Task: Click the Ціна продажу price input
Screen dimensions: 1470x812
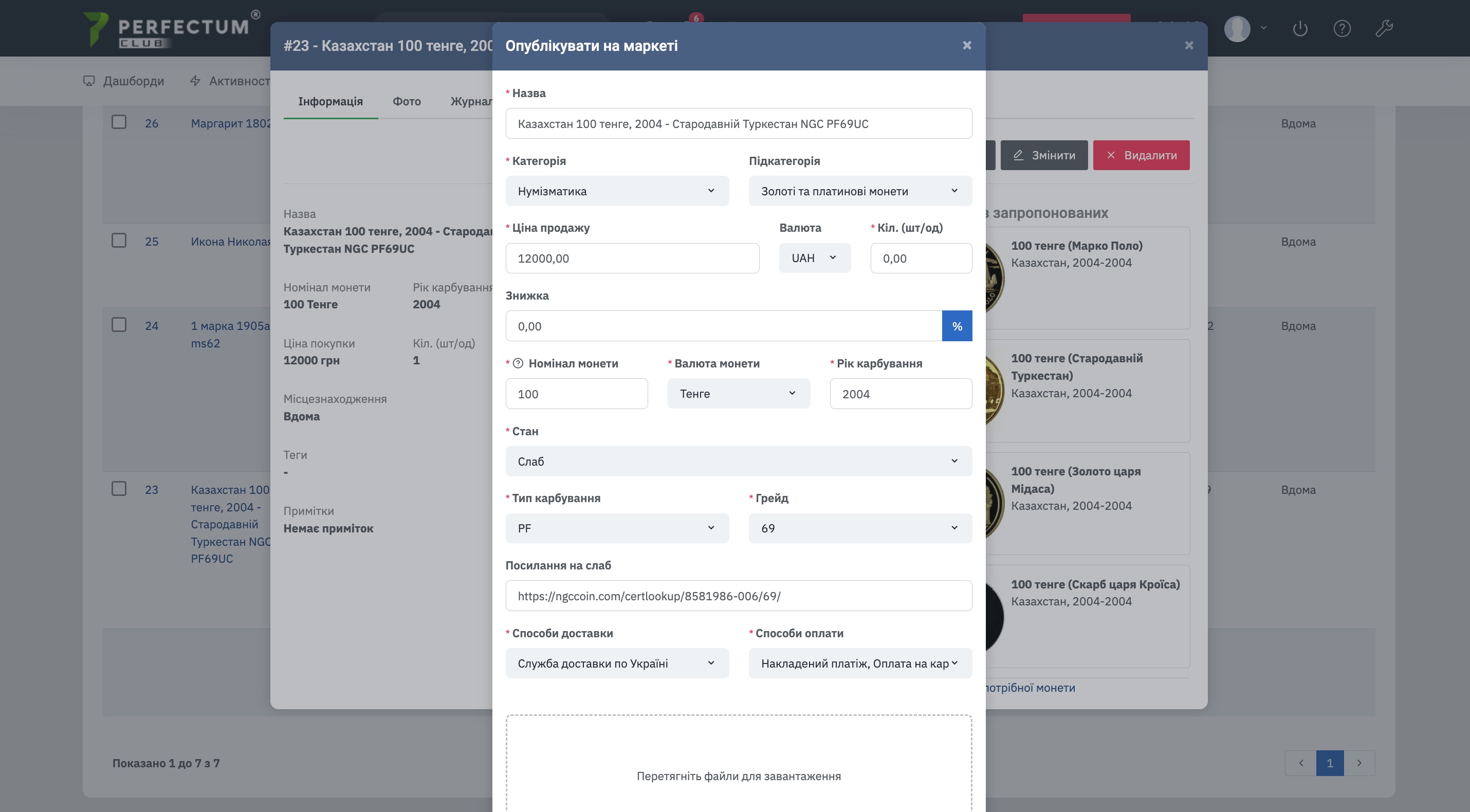Action: coord(632,259)
